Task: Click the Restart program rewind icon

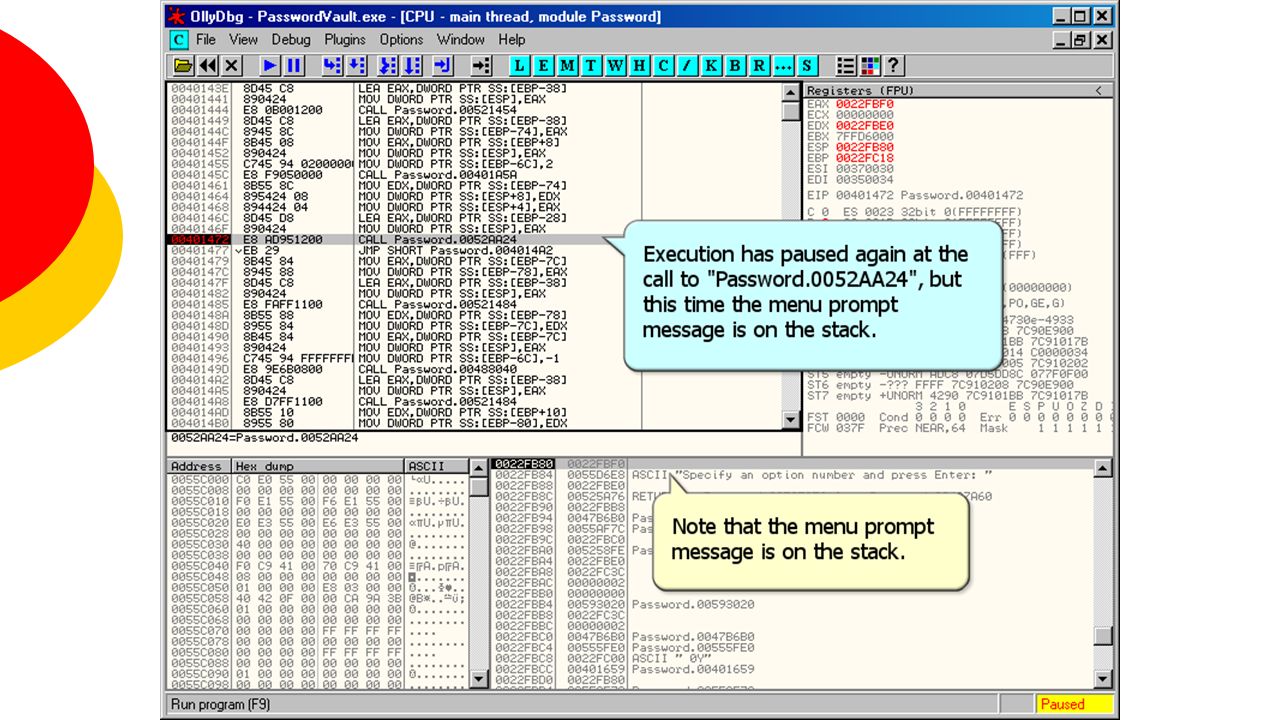Action: [x=208, y=66]
